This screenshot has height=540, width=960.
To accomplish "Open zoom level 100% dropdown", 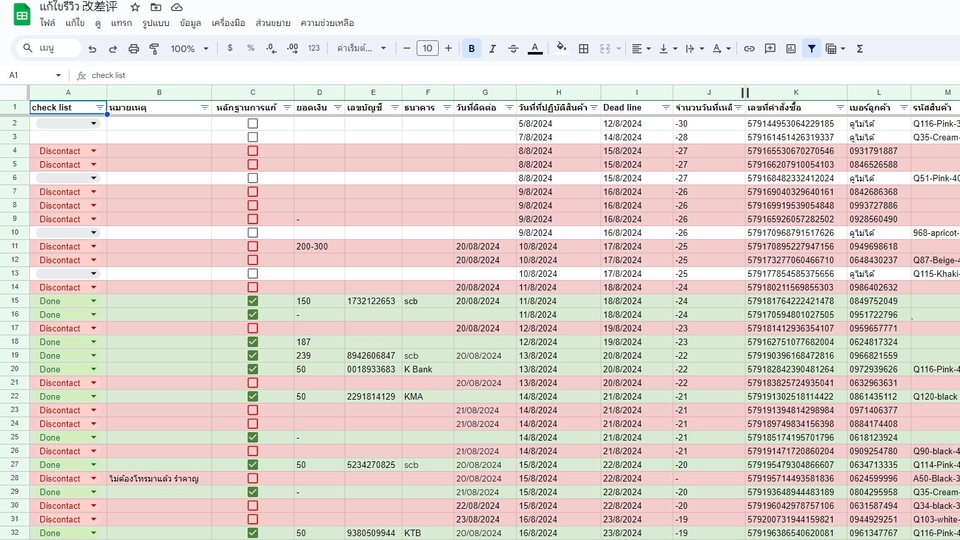I will click(x=189, y=48).
